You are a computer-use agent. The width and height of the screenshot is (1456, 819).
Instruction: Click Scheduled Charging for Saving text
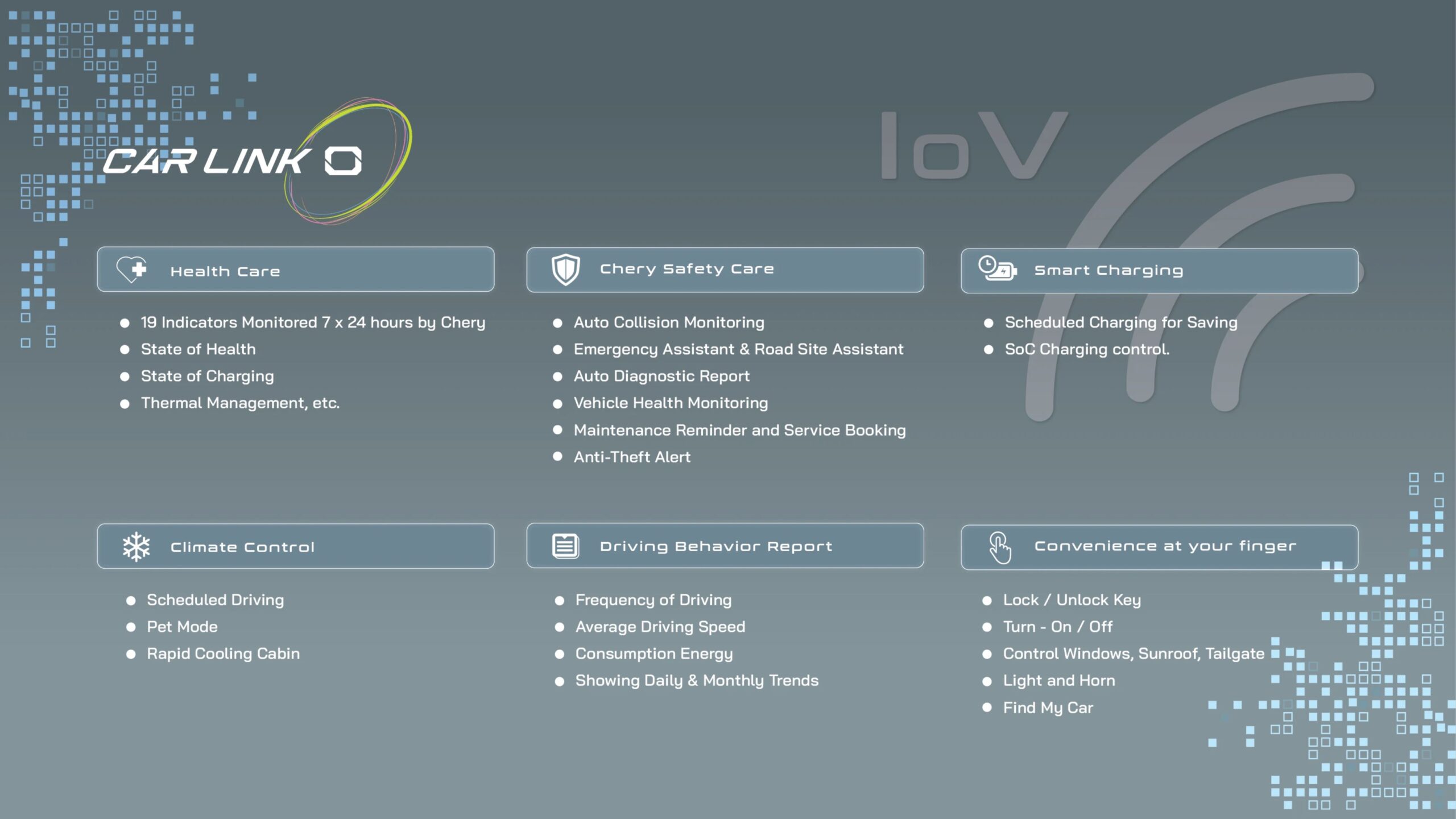click(x=1120, y=322)
